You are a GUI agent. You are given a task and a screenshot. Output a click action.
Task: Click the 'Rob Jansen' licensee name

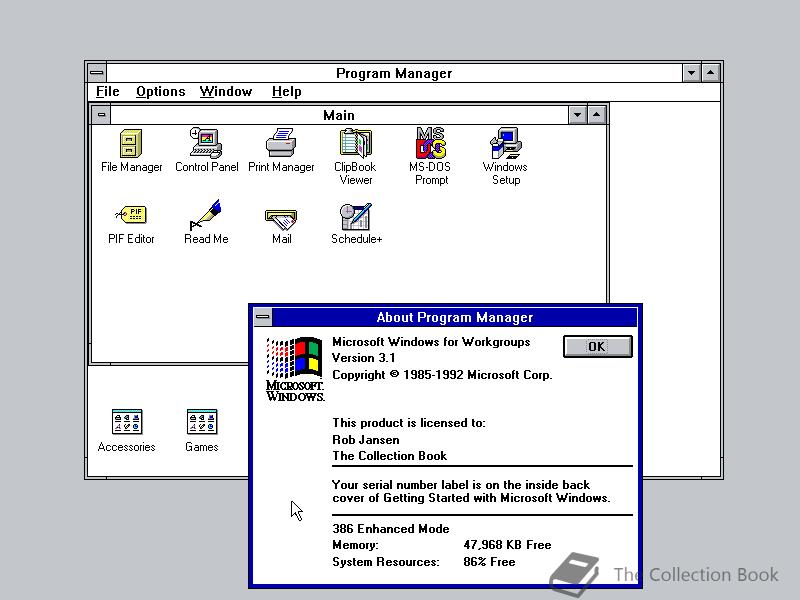point(366,440)
